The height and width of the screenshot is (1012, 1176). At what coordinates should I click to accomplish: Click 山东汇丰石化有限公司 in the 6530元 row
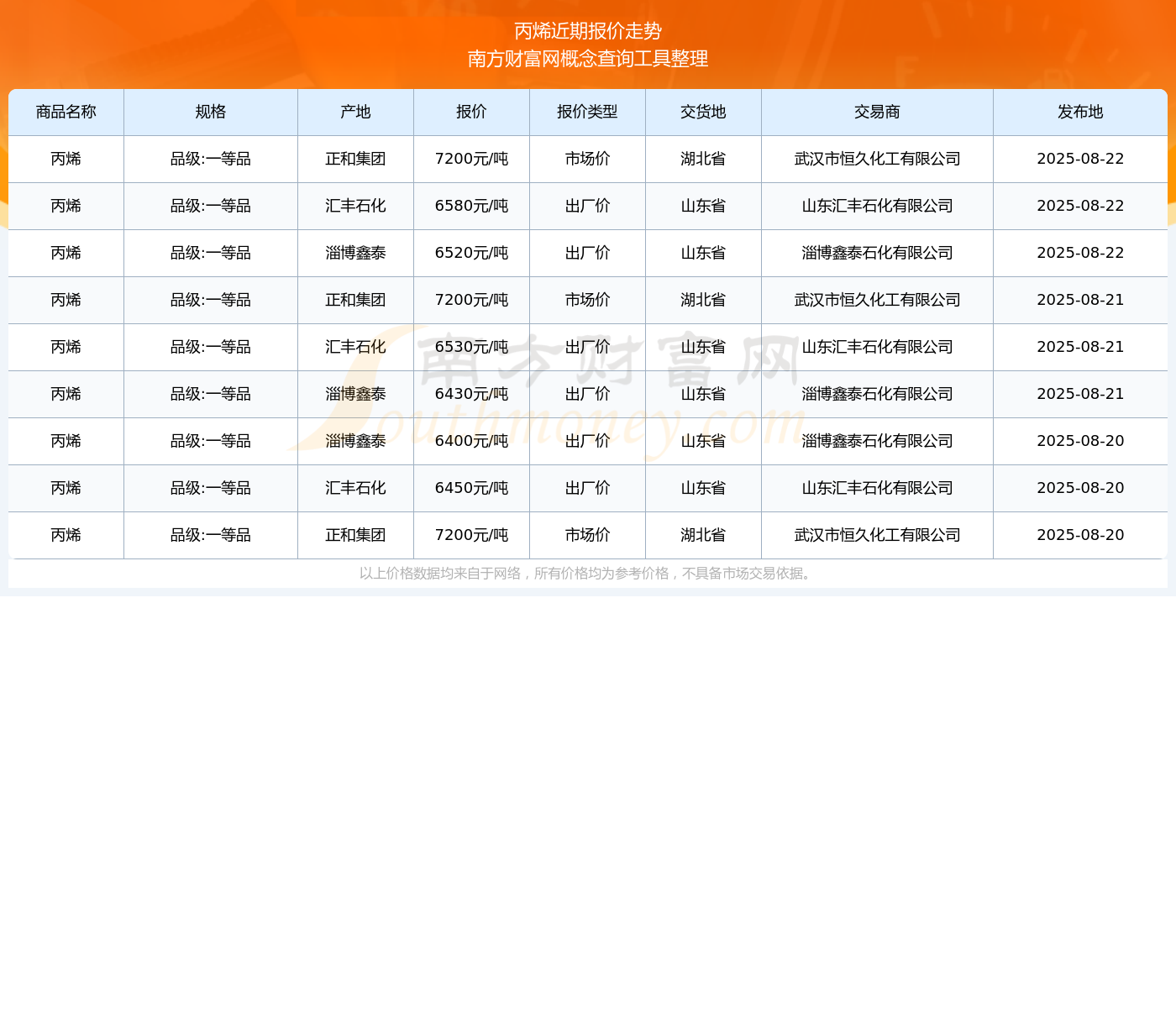click(x=877, y=347)
